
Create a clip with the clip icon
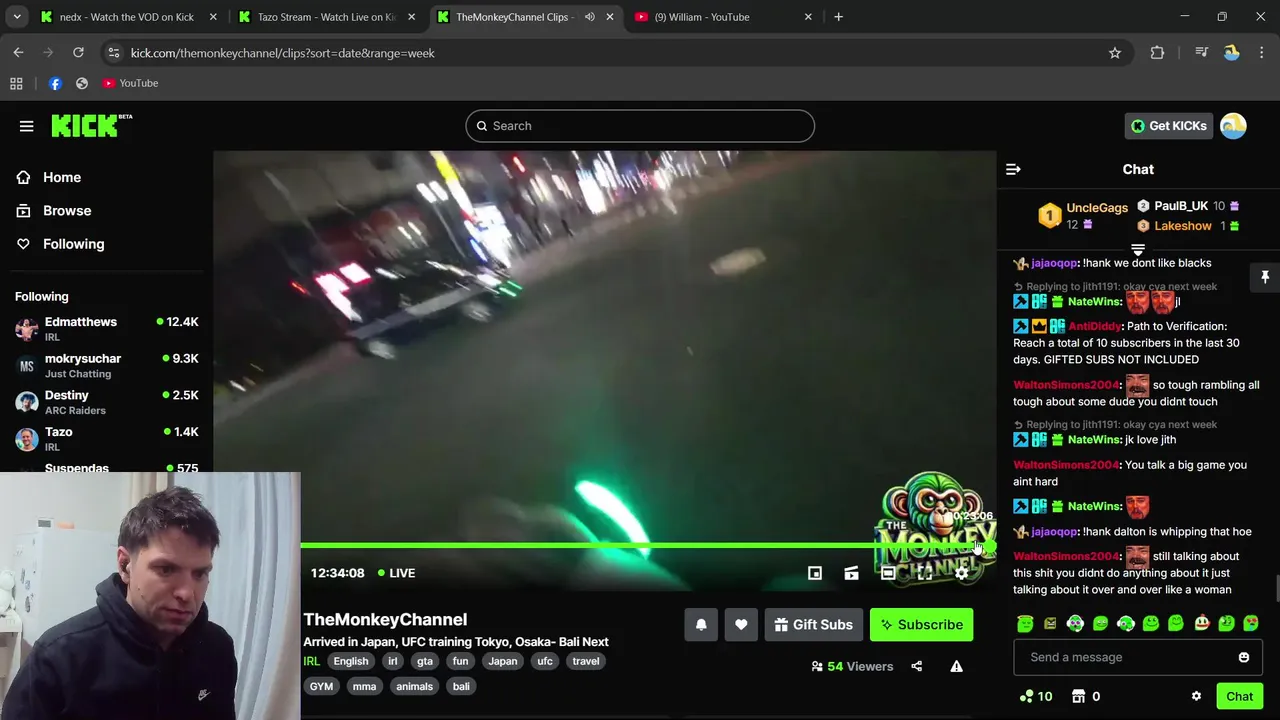[851, 573]
